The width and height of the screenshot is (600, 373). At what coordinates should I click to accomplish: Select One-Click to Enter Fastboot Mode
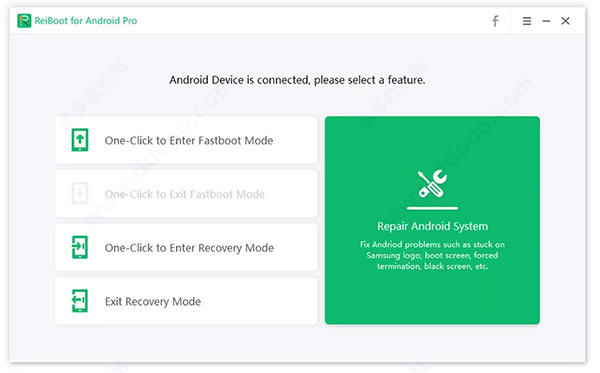tap(186, 140)
